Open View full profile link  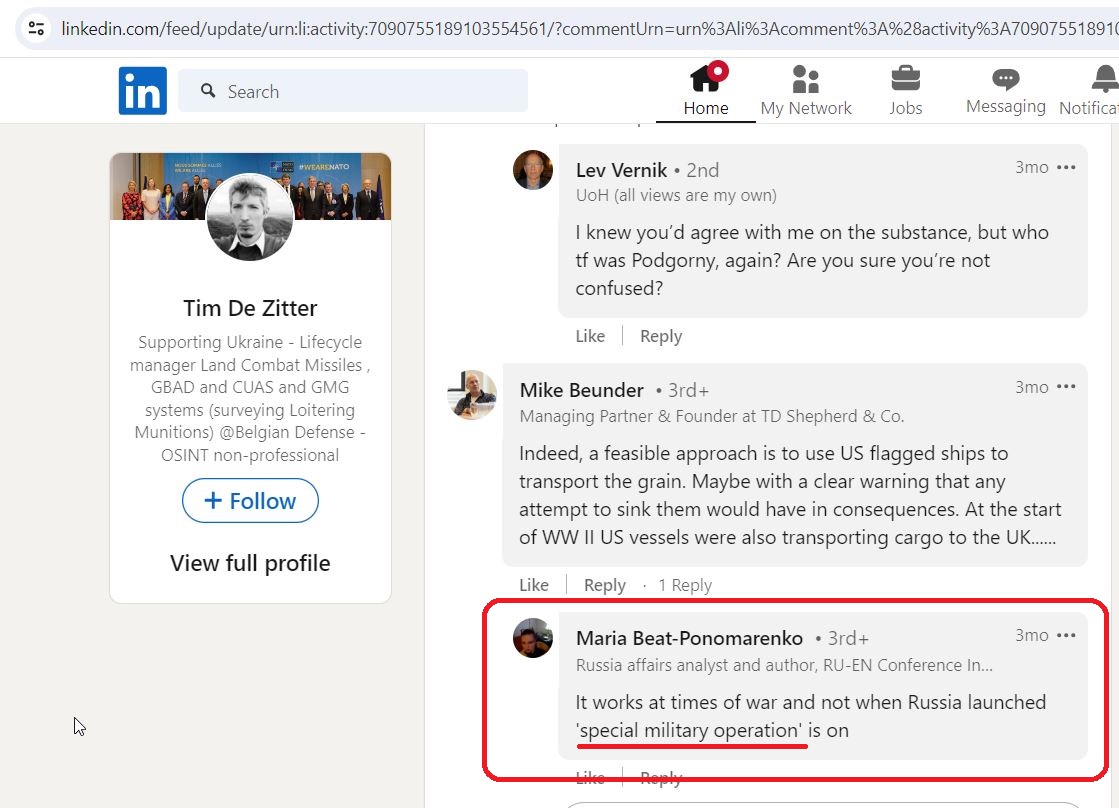(x=250, y=563)
